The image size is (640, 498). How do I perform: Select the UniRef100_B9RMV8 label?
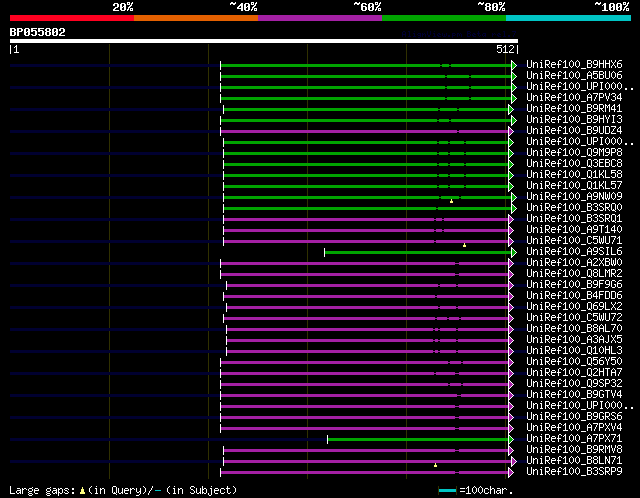(x=574, y=450)
